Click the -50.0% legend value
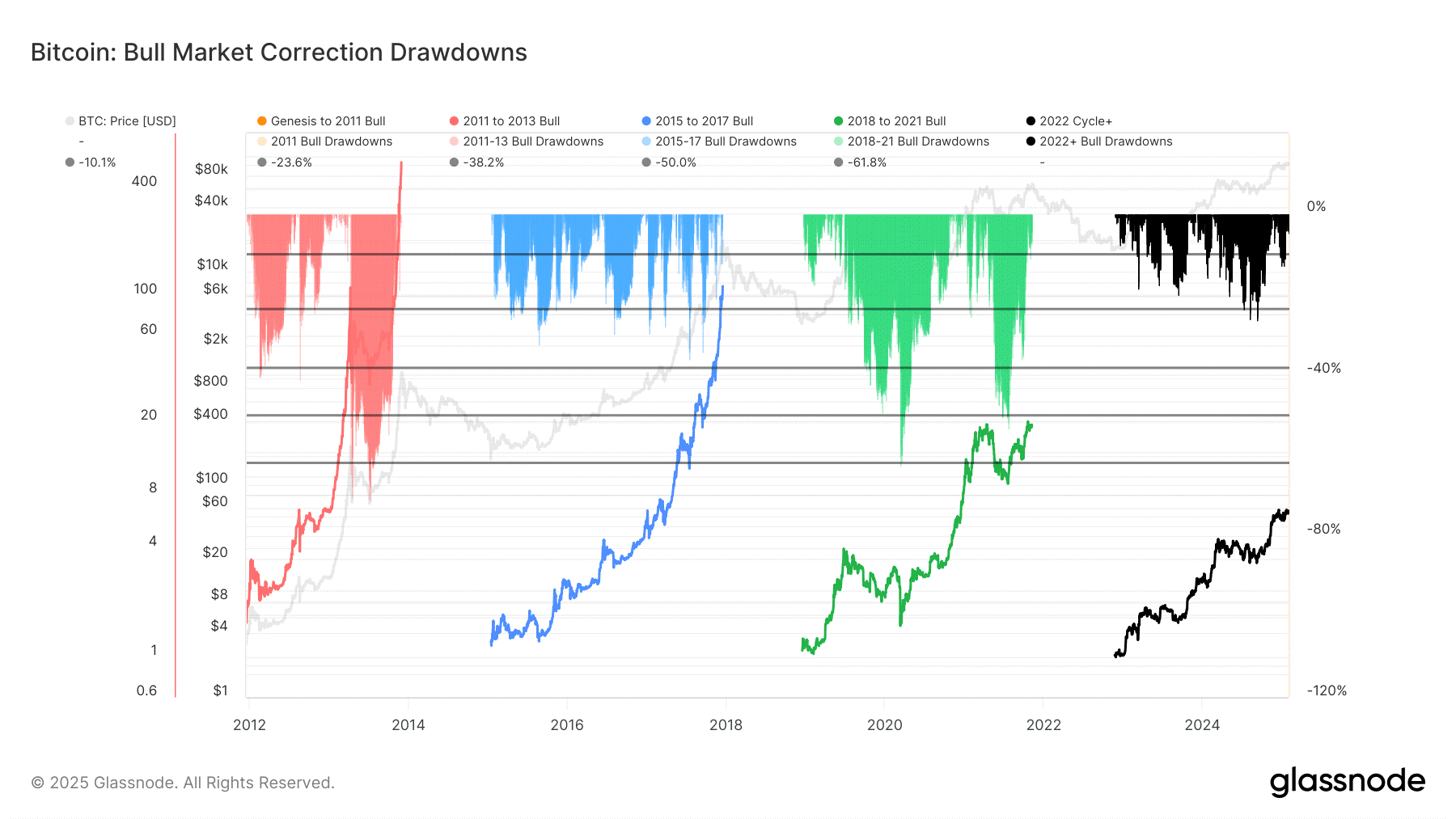The height and width of the screenshot is (819, 1456). tap(675, 163)
